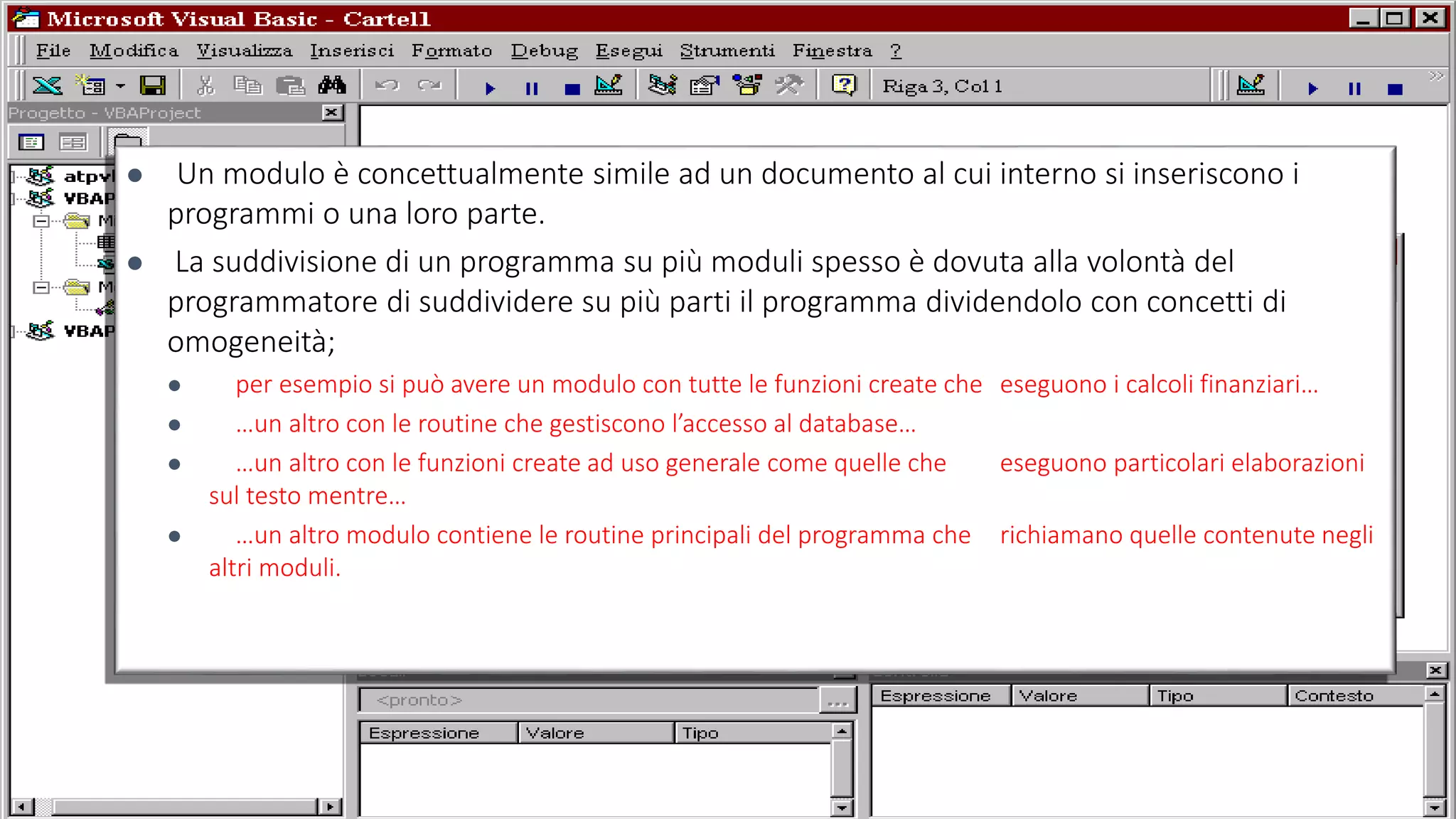Image resolution: width=1456 pixels, height=819 pixels.
Task: Click the View Microsoft Excel toolbar icon
Action: pos(47,86)
